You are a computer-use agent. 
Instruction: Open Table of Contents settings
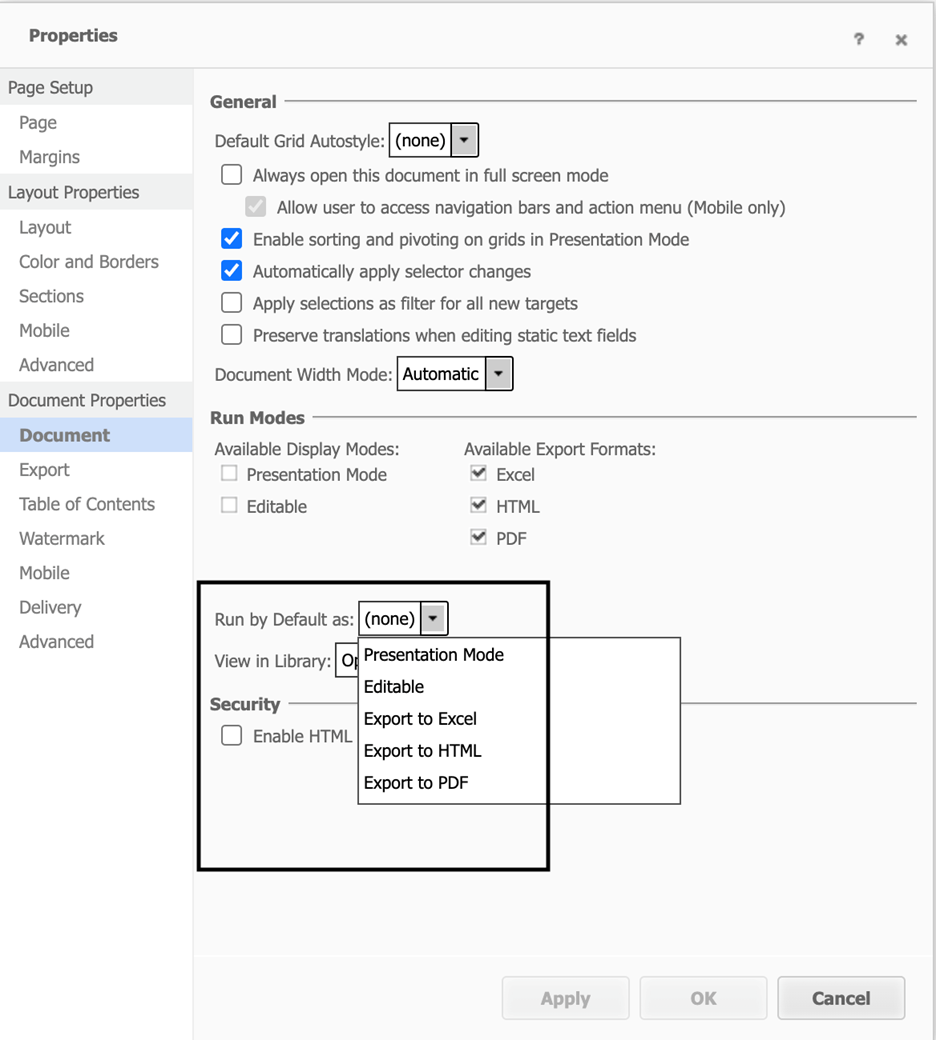coord(96,503)
